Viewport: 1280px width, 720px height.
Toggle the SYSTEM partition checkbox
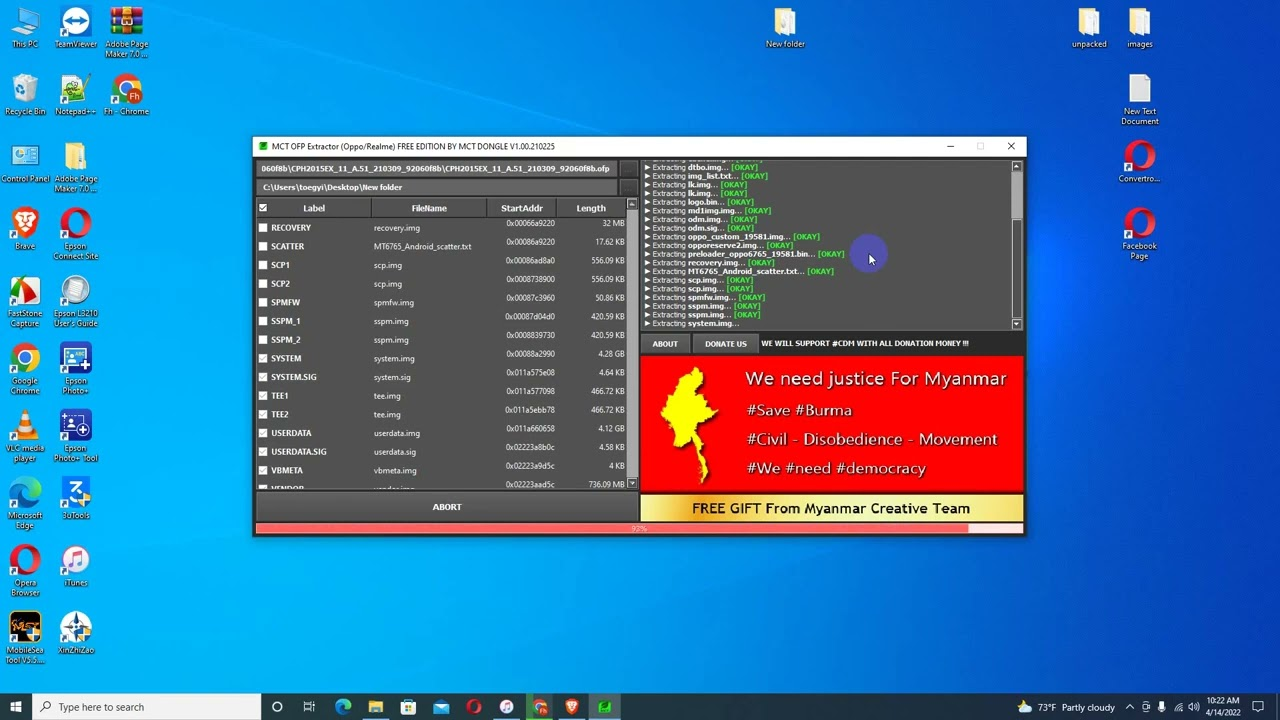pos(263,358)
